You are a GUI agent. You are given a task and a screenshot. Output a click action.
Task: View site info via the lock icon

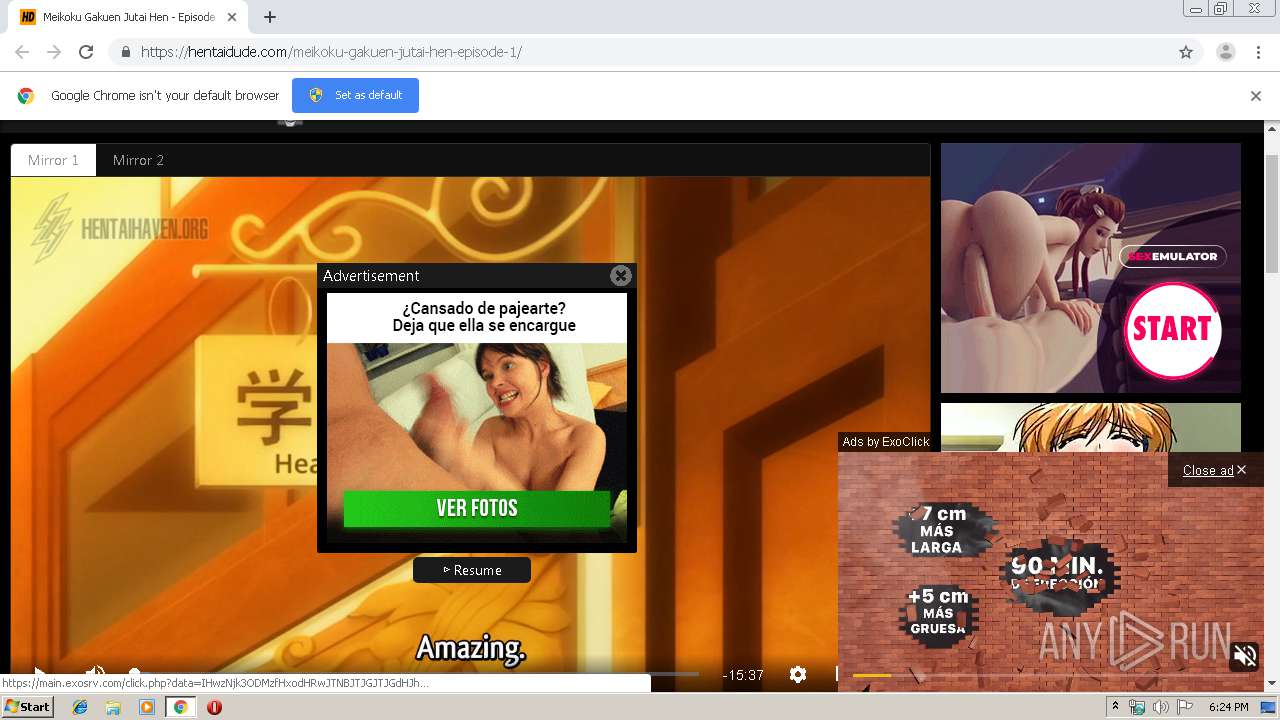pos(126,52)
